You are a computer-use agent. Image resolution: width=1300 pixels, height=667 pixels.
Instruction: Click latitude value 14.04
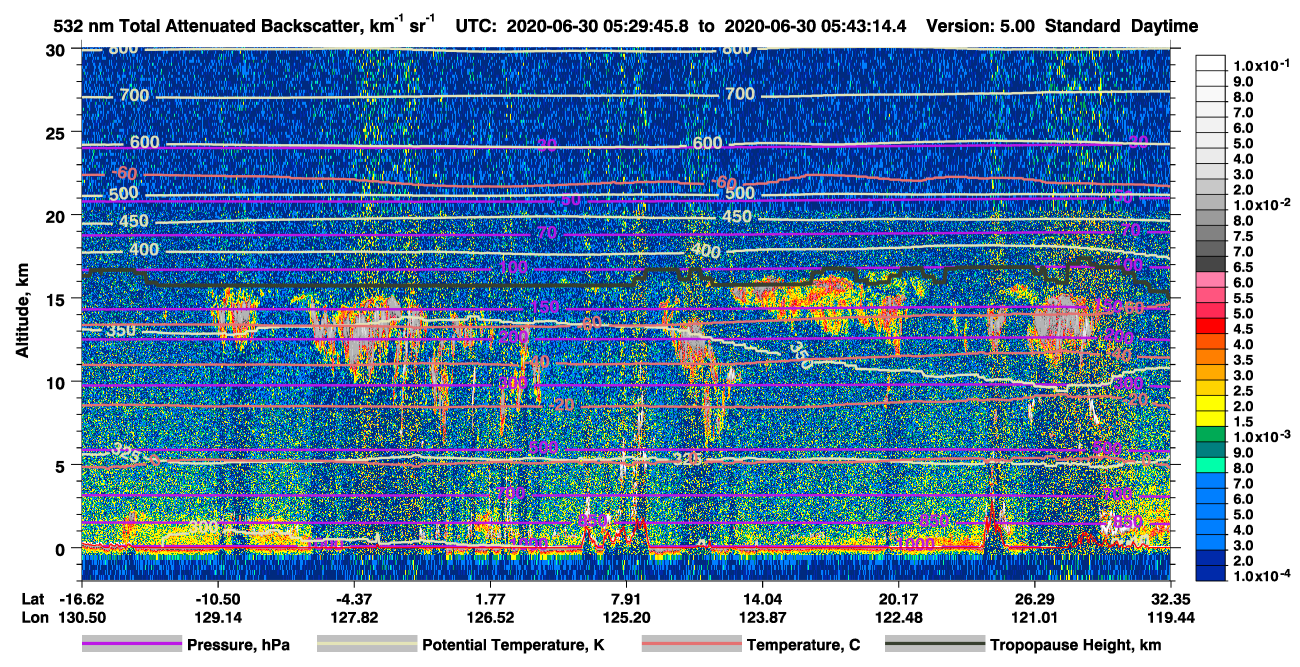tap(762, 598)
